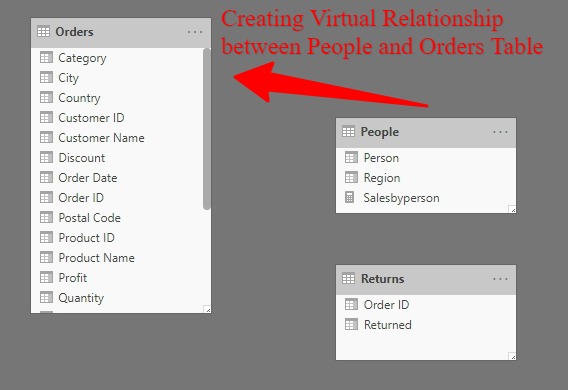Select the Returned field

pyautogui.click(x=388, y=324)
